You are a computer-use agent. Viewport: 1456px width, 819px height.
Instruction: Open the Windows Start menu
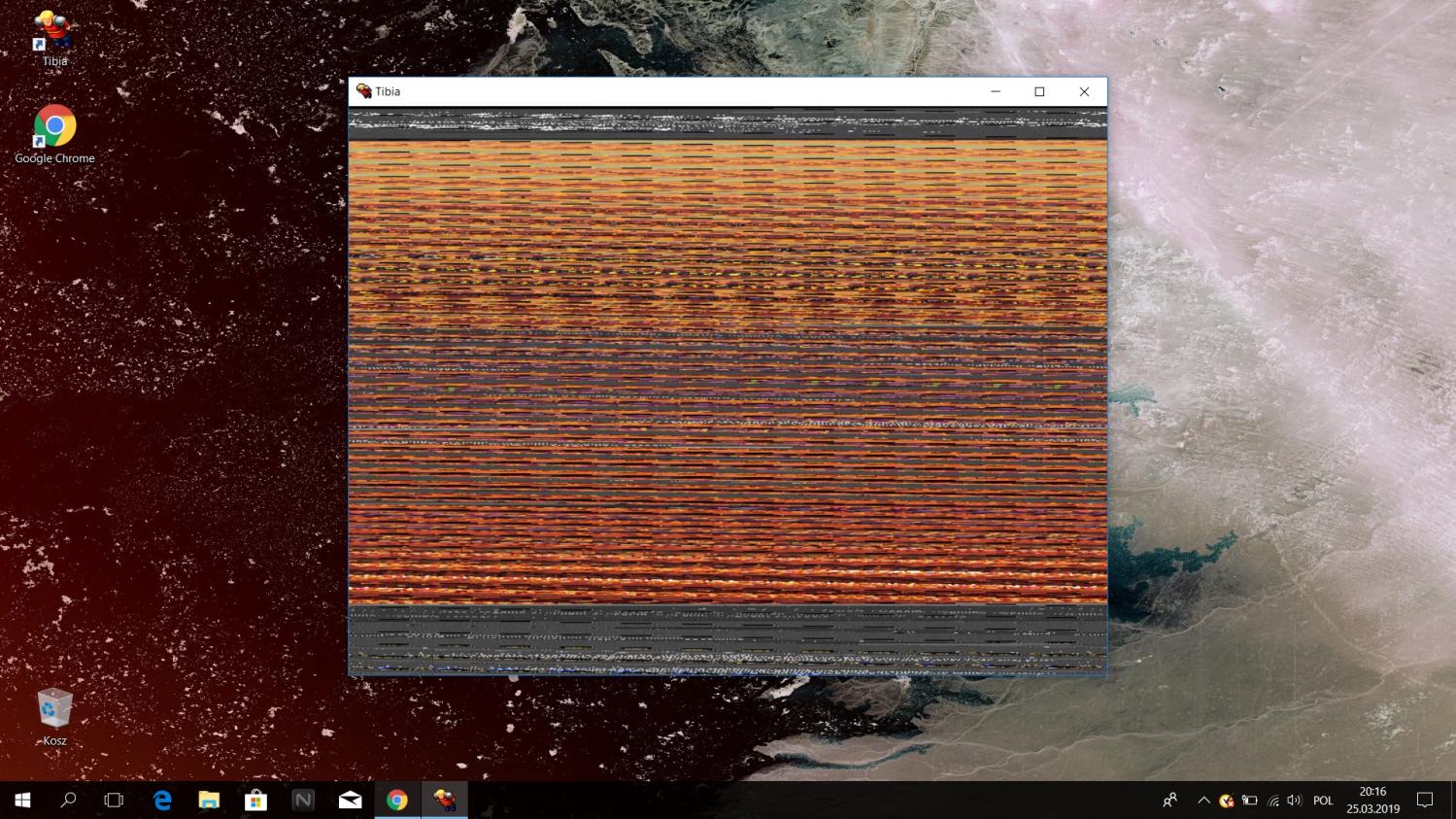[22, 801]
